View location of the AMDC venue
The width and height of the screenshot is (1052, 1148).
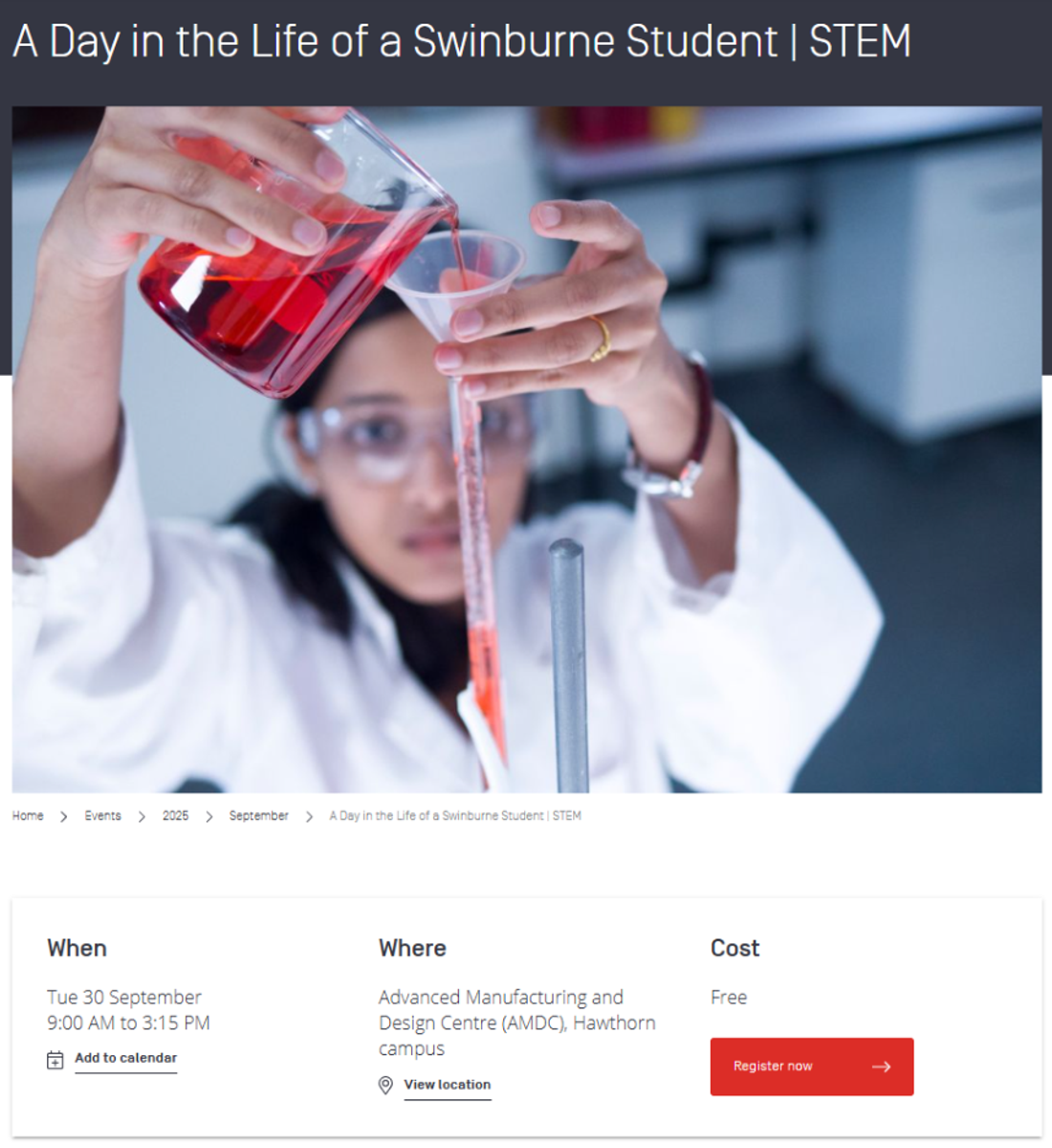pos(448,1085)
